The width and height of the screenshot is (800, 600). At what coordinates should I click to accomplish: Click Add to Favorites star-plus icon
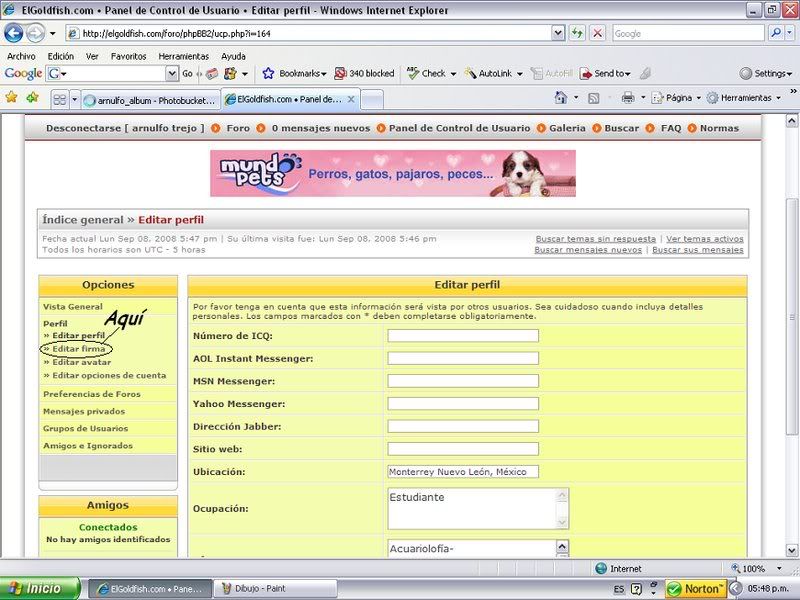(32, 97)
